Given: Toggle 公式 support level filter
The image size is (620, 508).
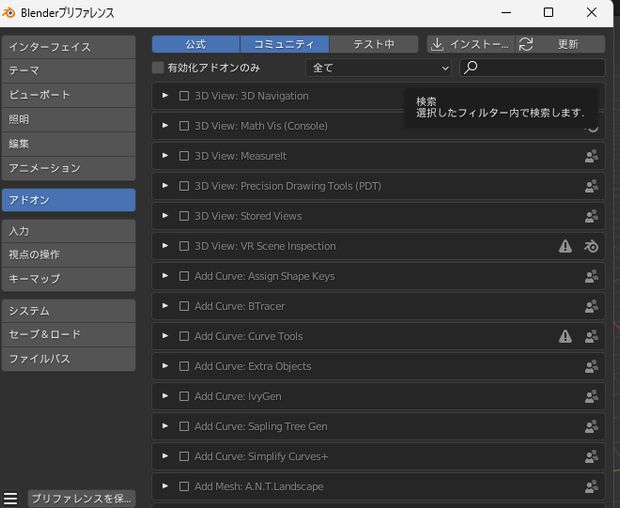Looking at the screenshot, I should pos(196,44).
